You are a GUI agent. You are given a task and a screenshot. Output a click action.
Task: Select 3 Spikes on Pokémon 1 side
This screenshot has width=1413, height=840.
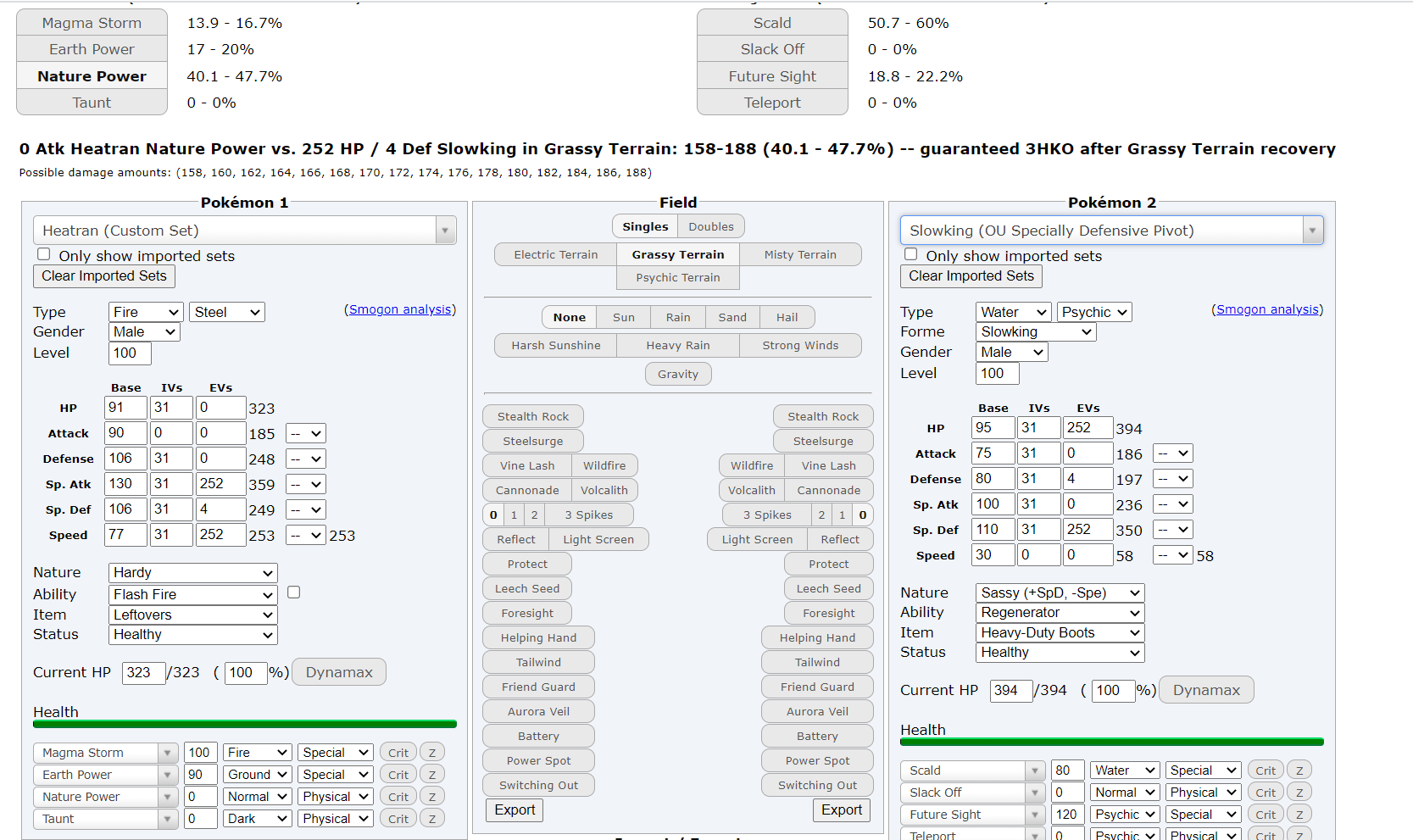(x=589, y=515)
